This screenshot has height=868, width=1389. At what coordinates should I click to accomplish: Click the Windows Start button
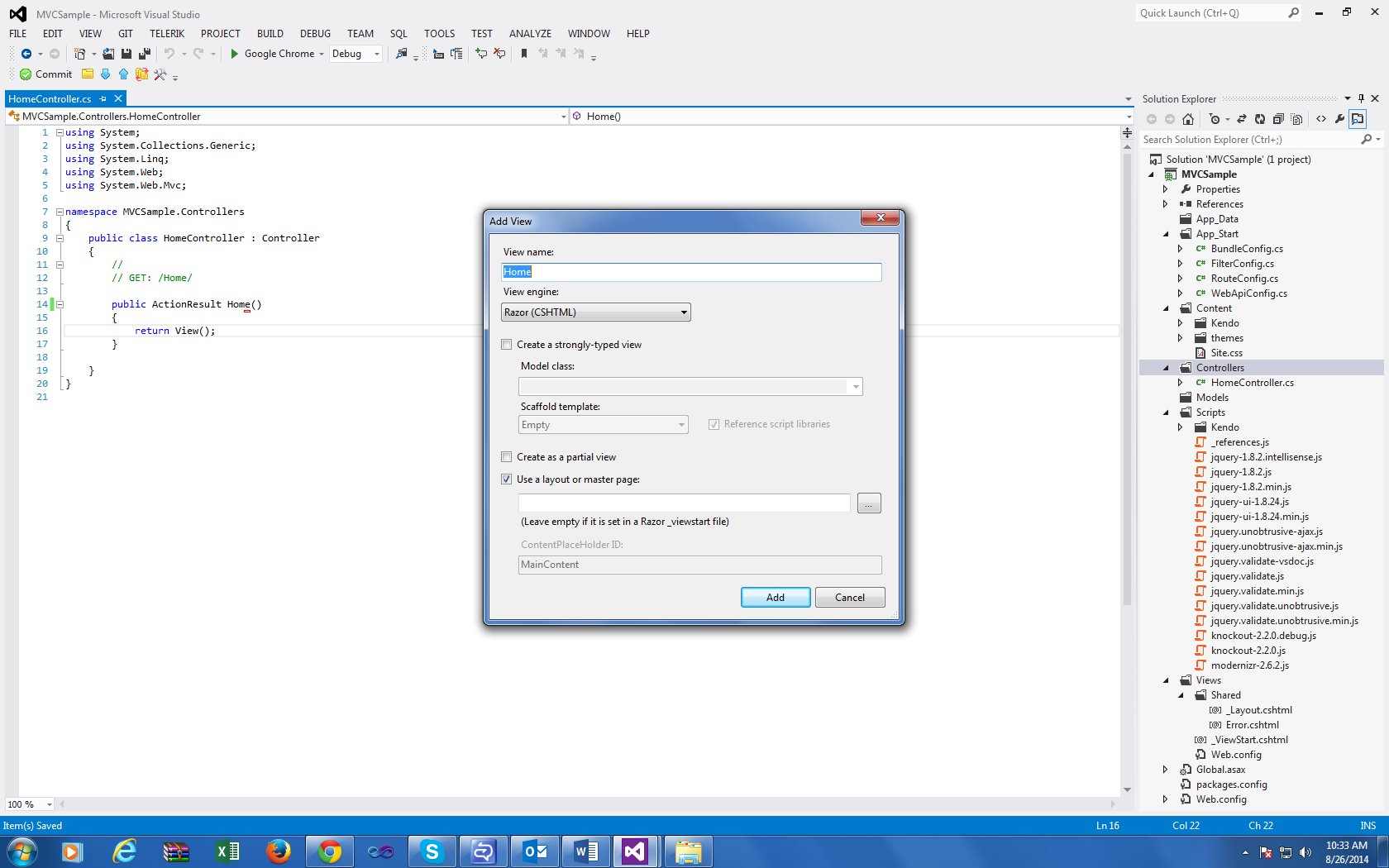pyautogui.click(x=21, y=851)
